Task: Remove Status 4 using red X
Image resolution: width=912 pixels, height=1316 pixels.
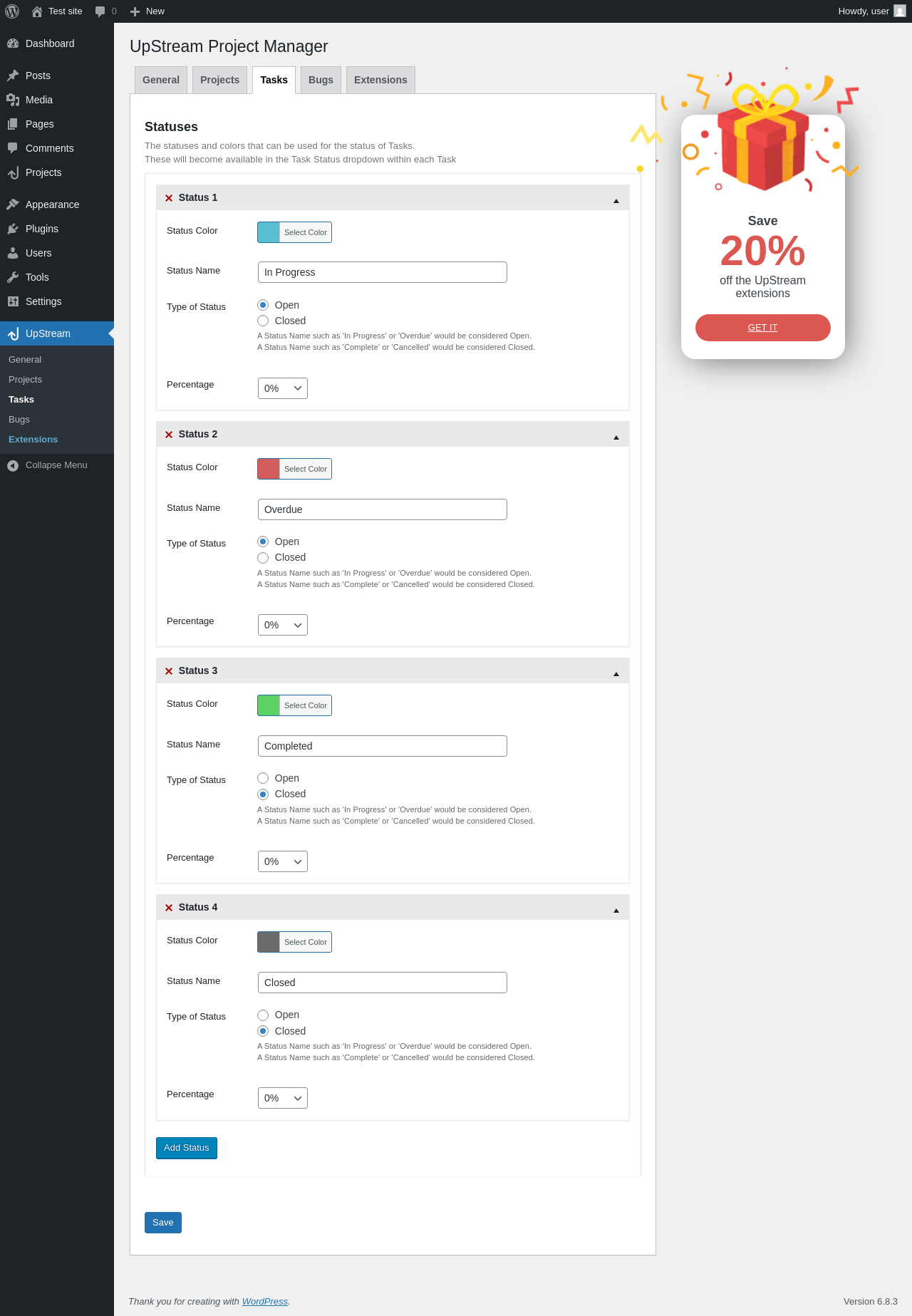Action: 169,908
